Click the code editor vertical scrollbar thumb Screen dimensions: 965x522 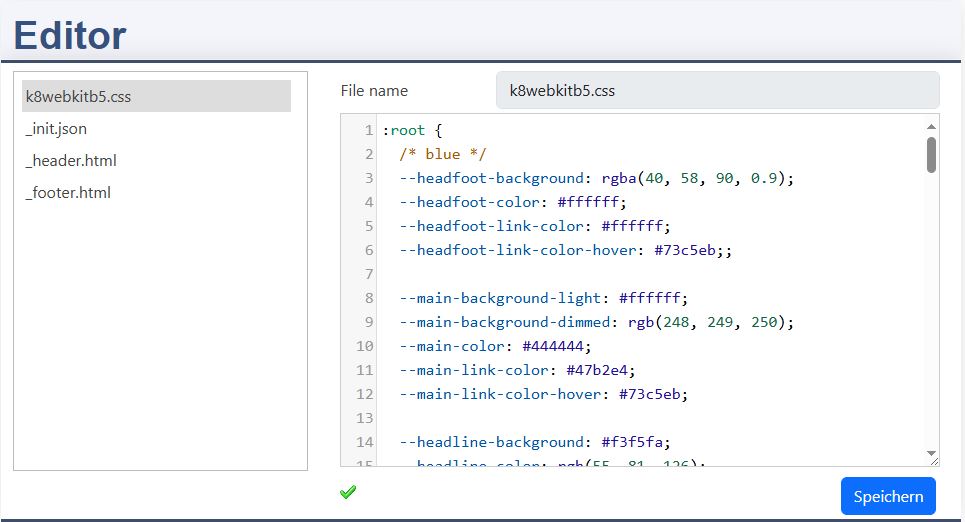point(931,155)
